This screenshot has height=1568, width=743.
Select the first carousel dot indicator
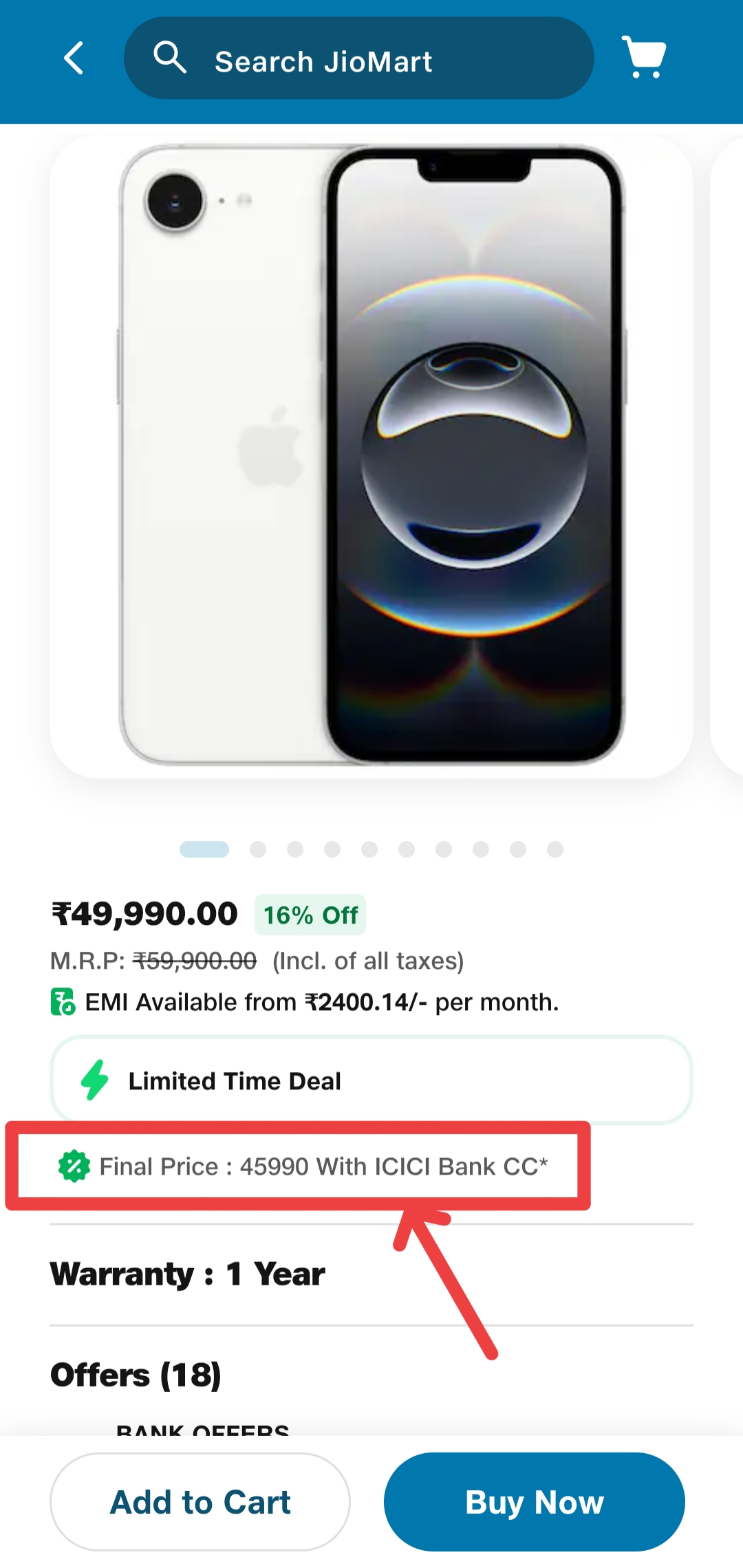pyautogui.click(x=204, y=849)
